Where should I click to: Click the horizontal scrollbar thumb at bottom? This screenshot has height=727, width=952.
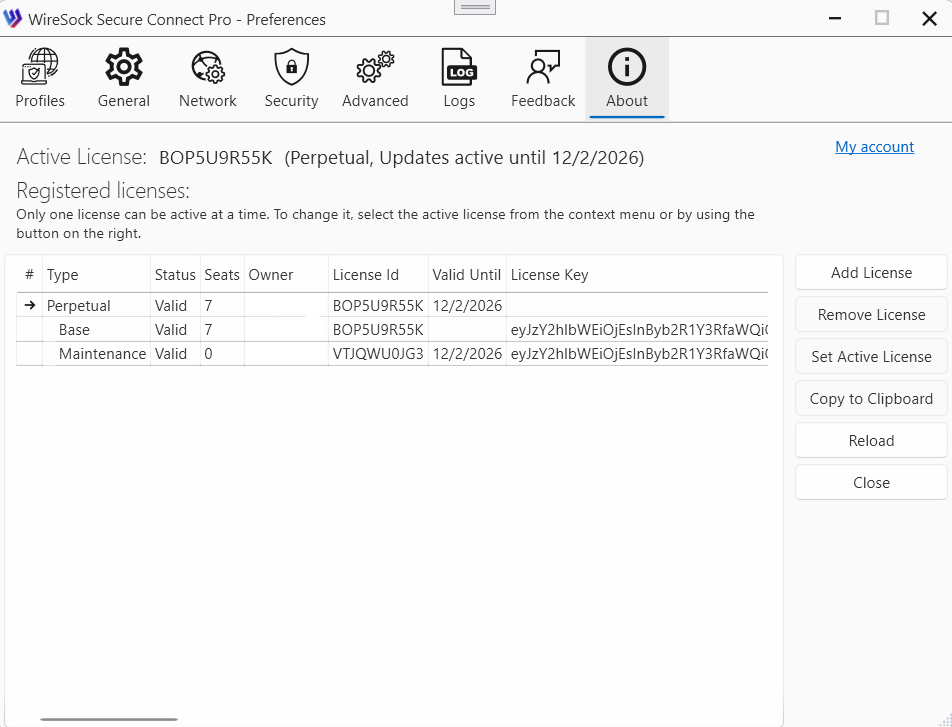pos(109,719)
